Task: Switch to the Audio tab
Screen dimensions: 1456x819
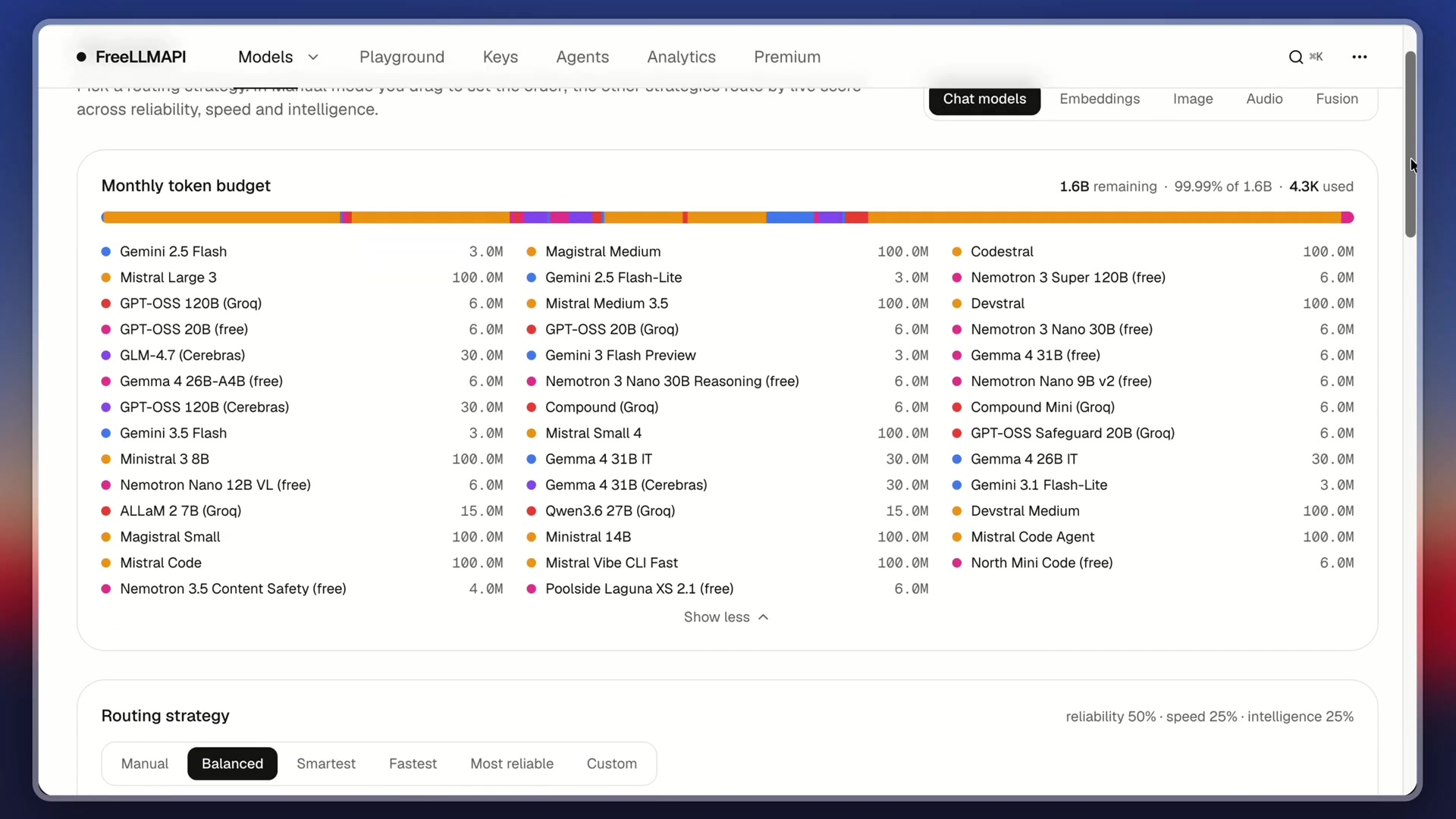Action: click(x=1264, y=99)
